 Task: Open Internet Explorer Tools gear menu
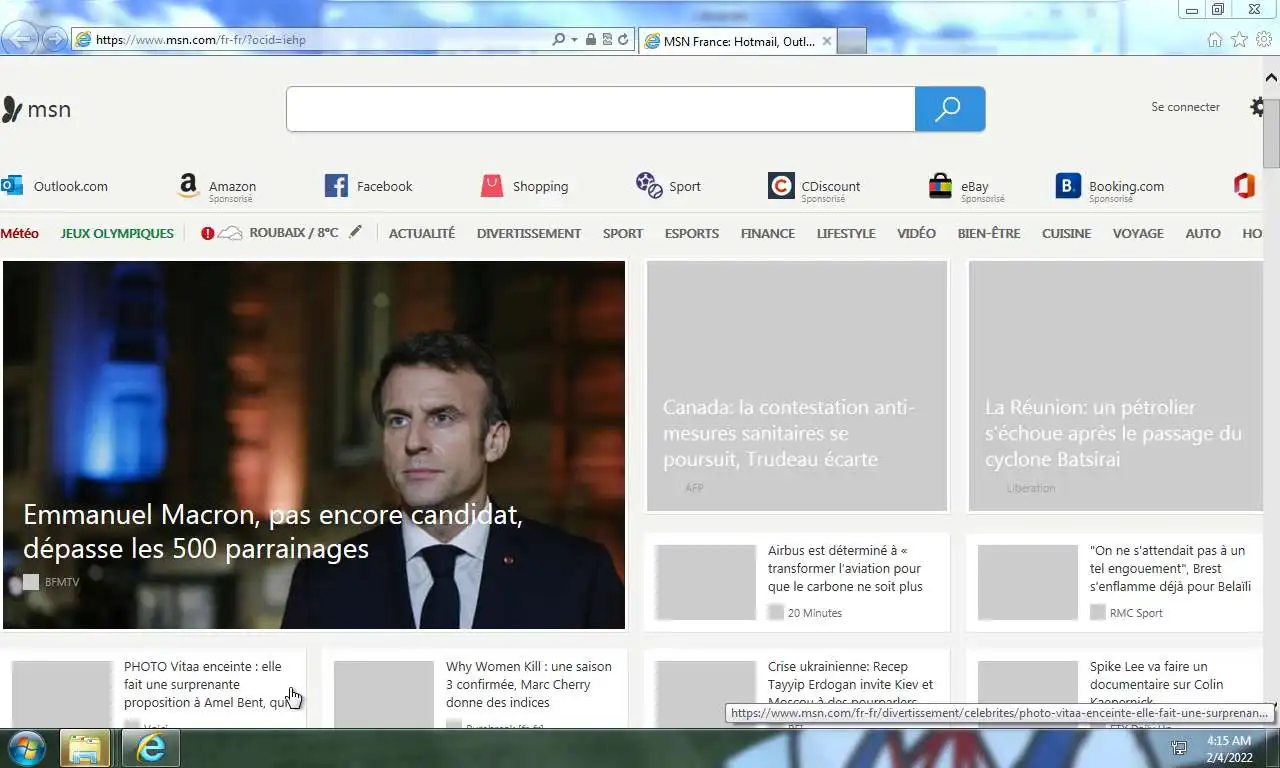[1264, 40]
